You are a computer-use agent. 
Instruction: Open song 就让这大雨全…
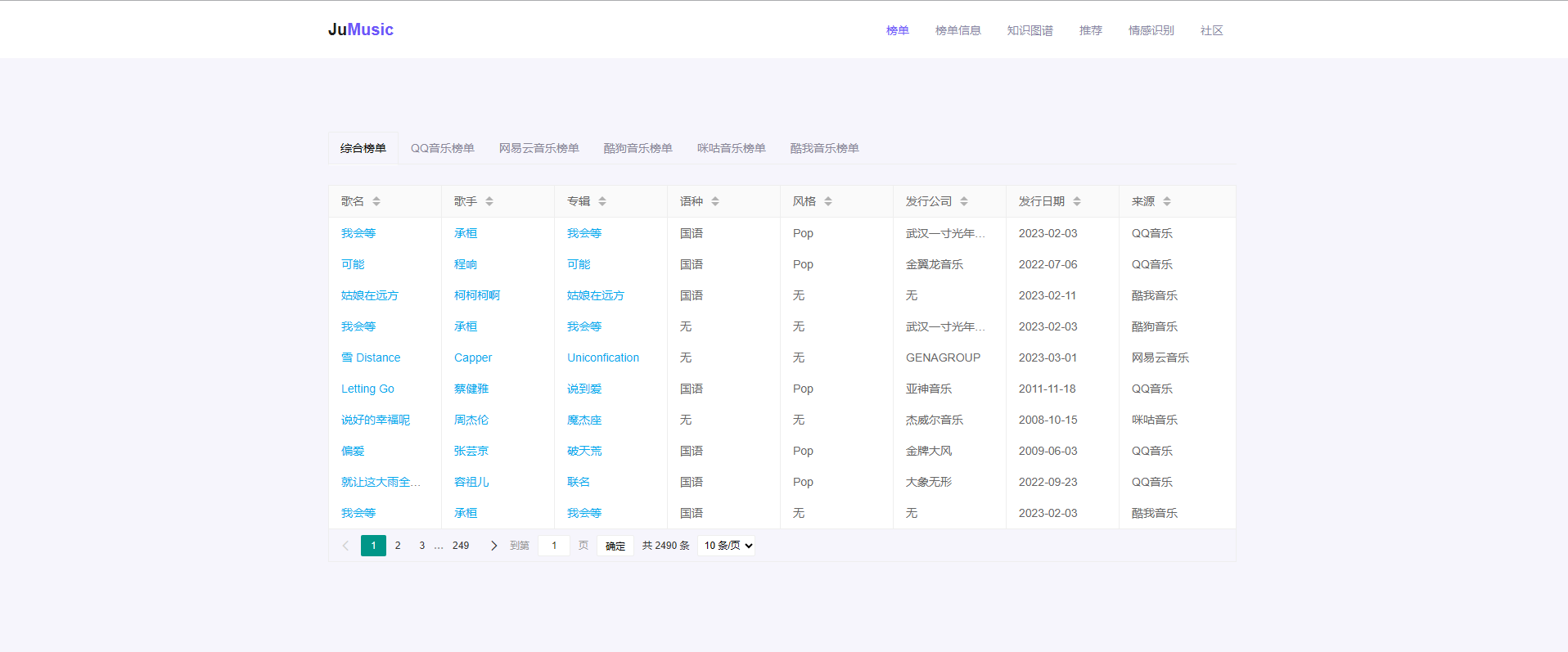click(x=381, y=482)
